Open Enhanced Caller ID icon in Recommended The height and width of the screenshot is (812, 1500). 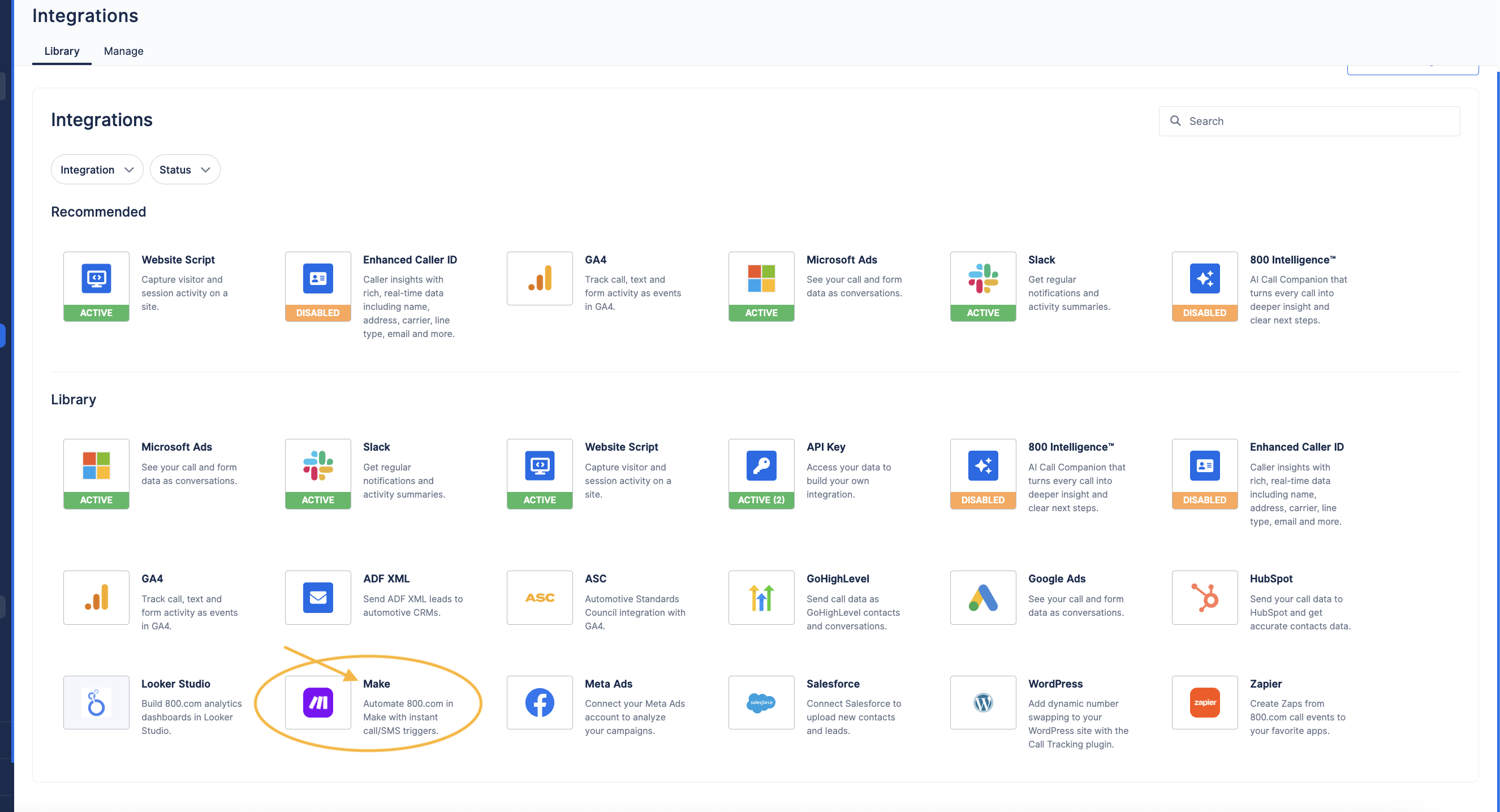coord(318,279)
